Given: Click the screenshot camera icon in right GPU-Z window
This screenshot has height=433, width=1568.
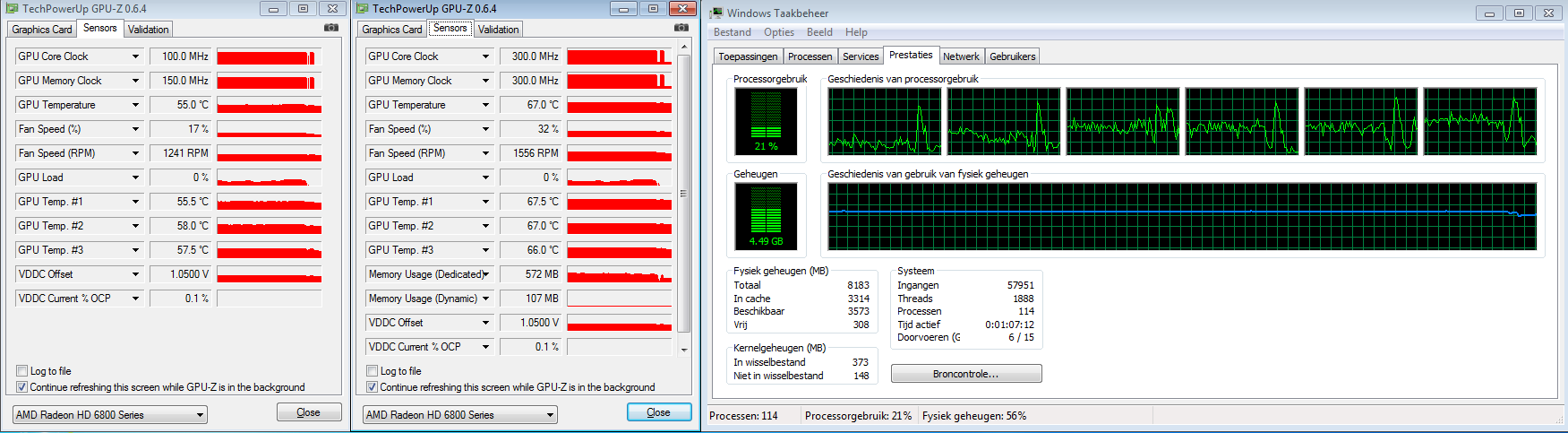Looking at the screenshot, I should pos(681,28).
